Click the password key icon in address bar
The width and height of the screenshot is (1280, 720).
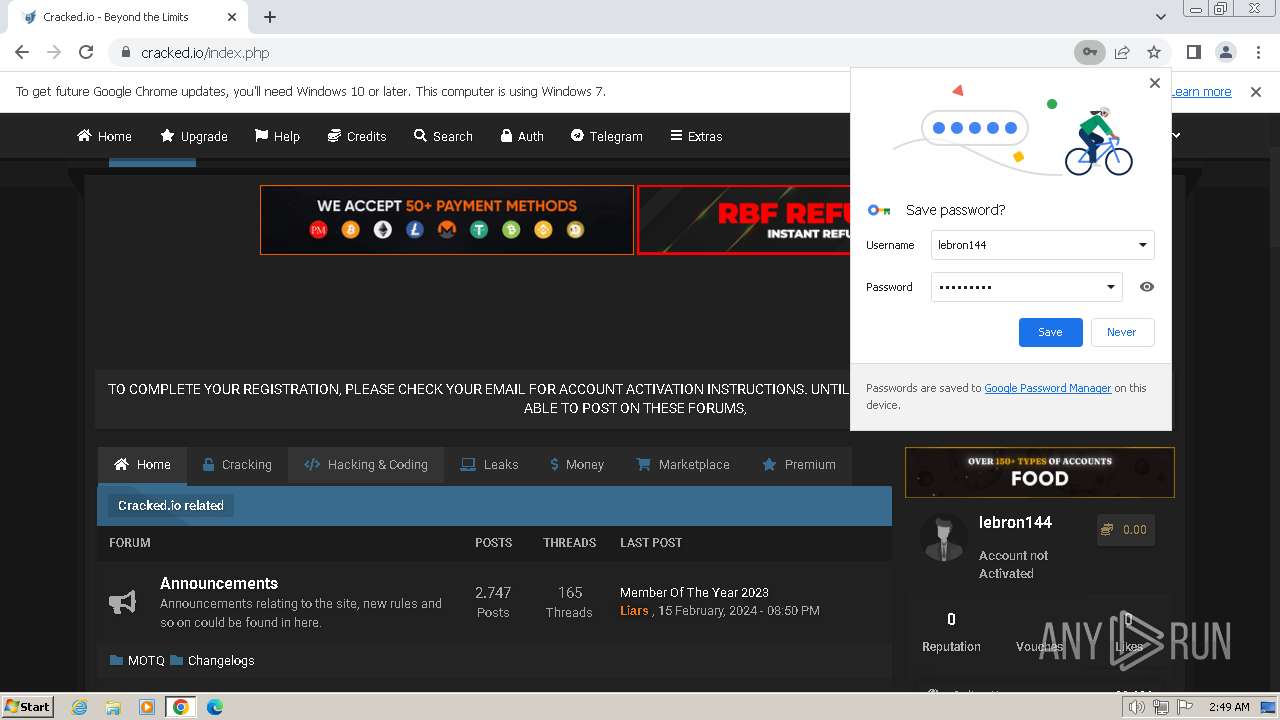coord(1090,52)
